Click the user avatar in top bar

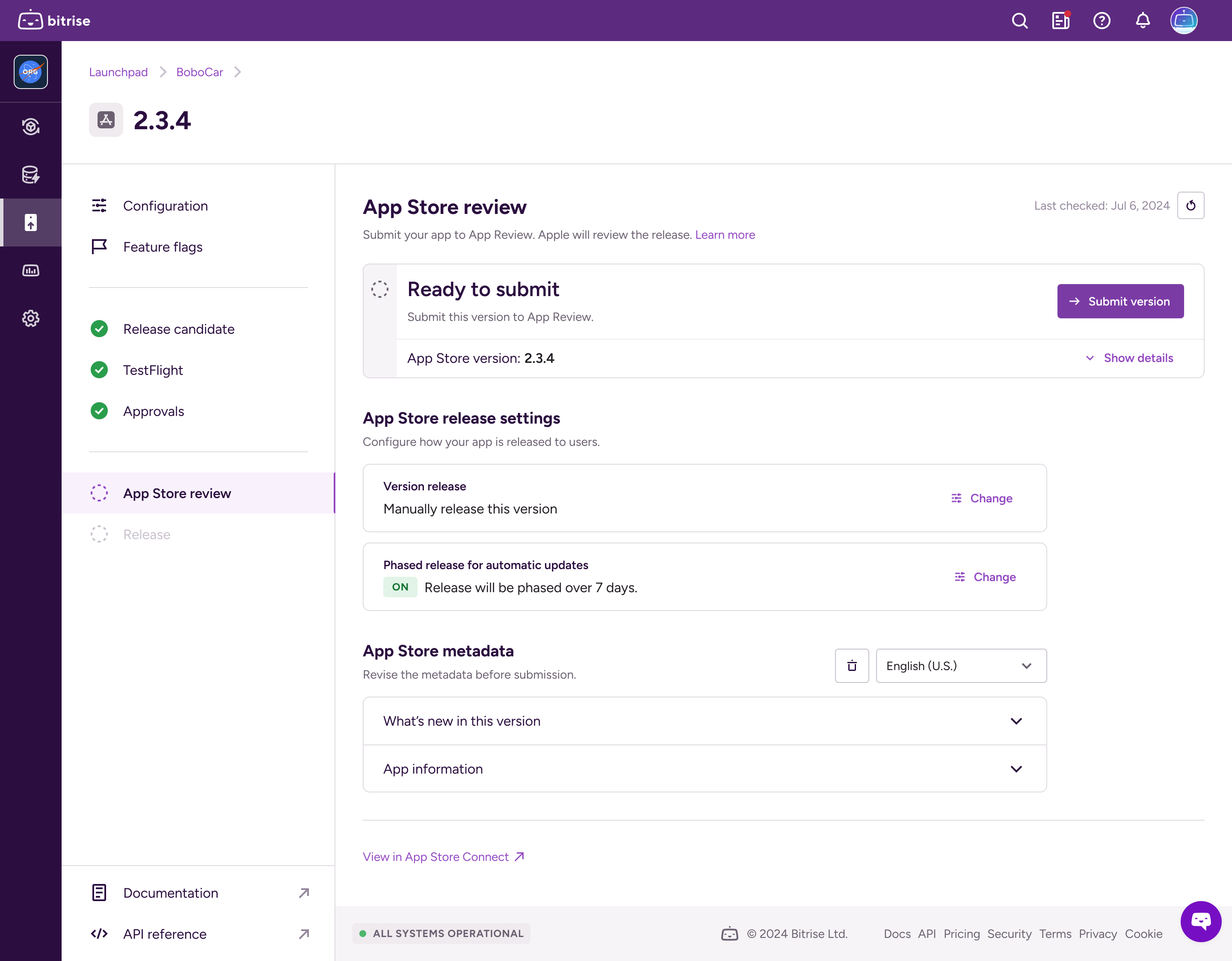pyautogui.click(x=1184, y=21)
